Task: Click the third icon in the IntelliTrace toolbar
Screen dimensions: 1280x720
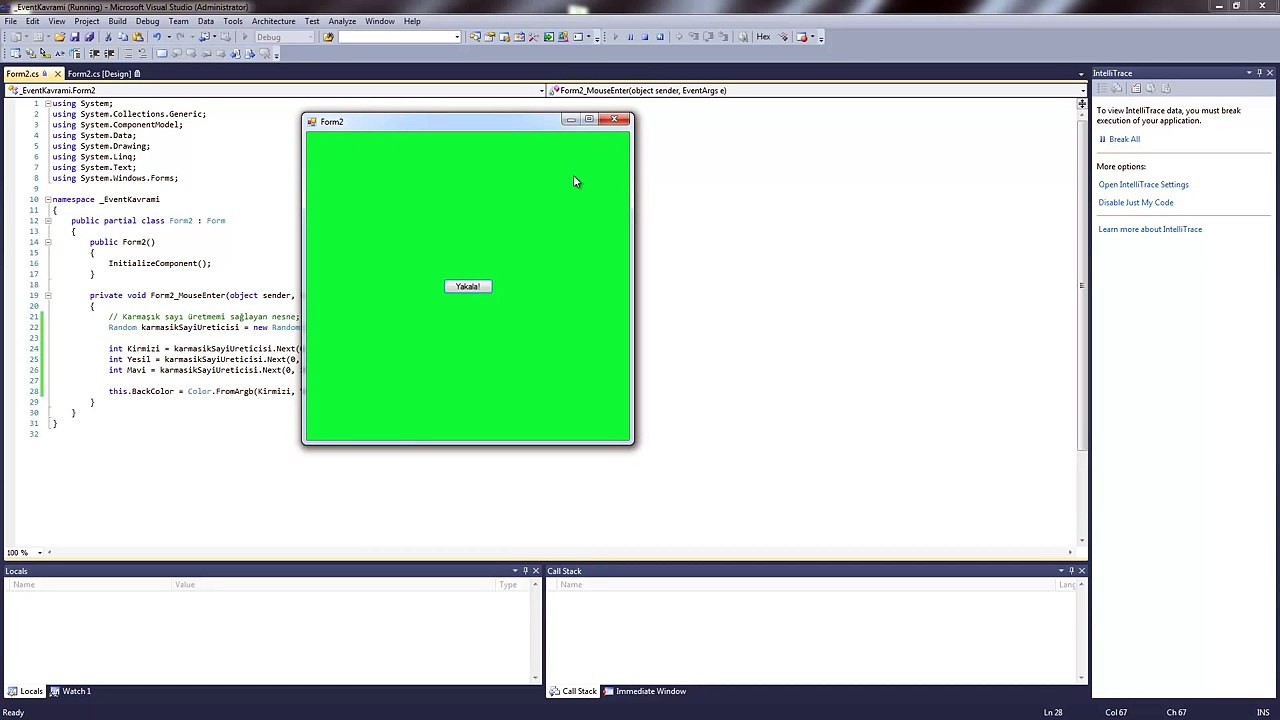Action: [1135, 89]
